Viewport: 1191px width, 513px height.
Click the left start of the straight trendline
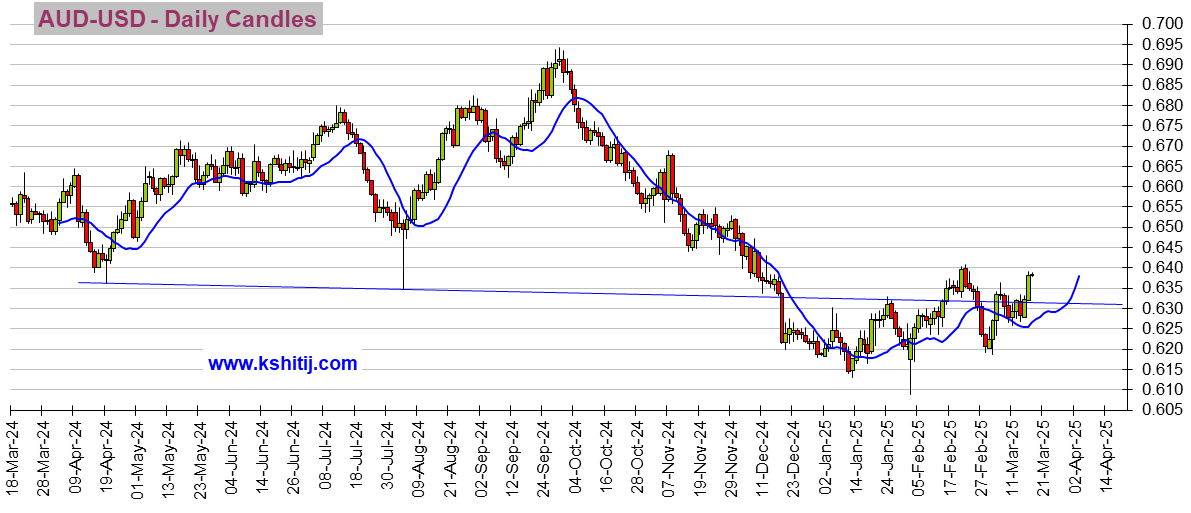(79, 283)
